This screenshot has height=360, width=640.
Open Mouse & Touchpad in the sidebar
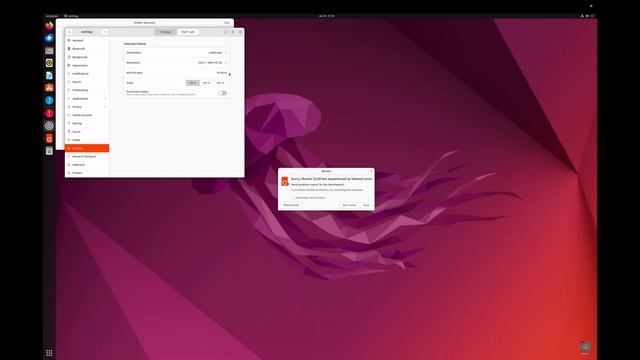87,156
